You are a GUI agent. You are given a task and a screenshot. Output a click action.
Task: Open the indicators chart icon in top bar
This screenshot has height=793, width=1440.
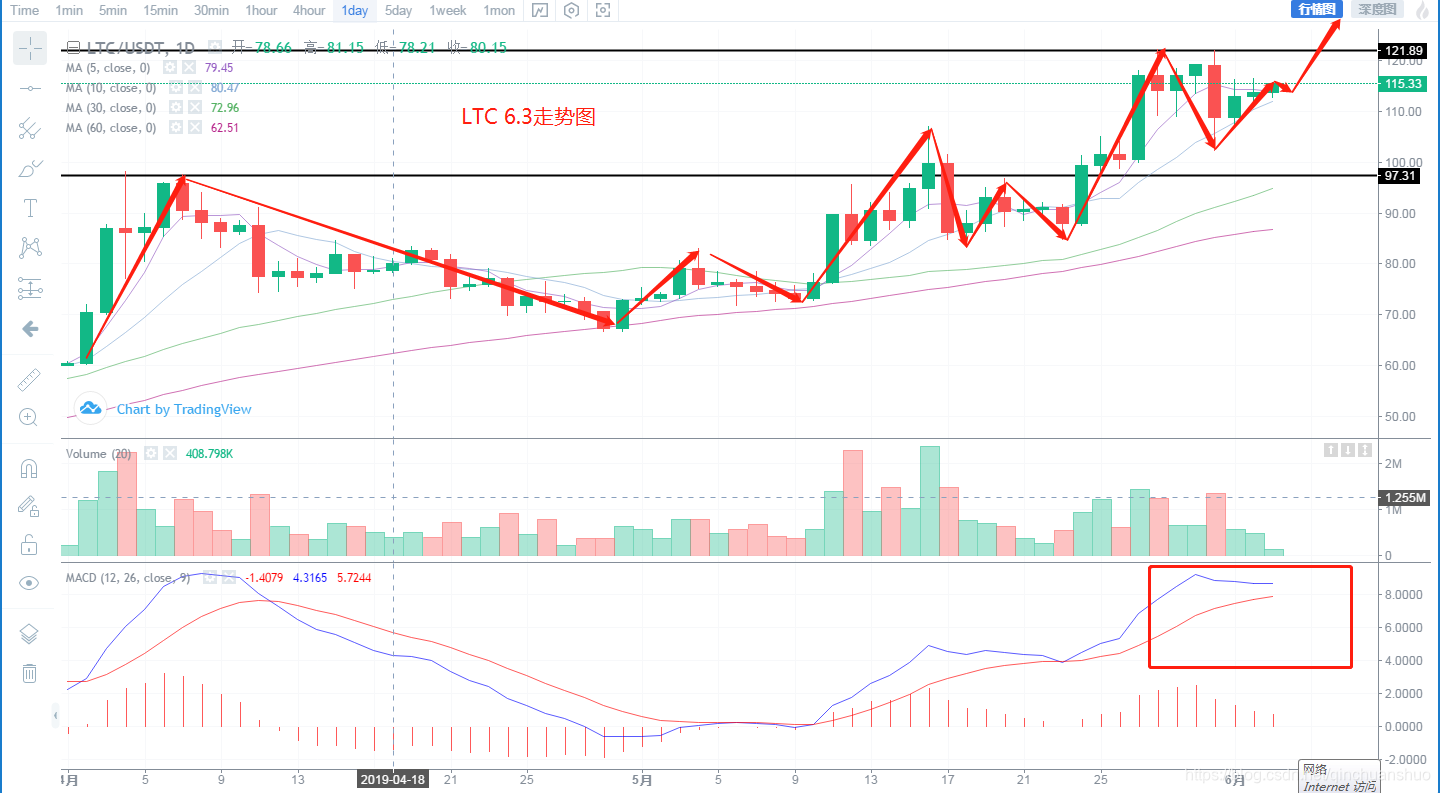click(x=540, y=11)
